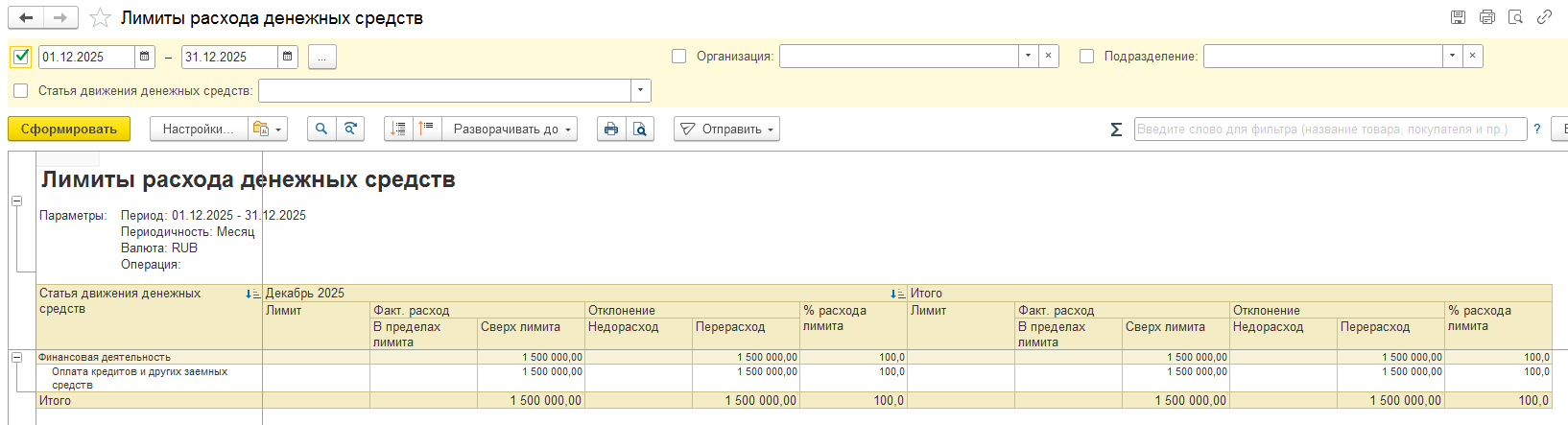The height and width of the screenshot is (425, 1568).
Task: Navigate back with the left arrow
Action: point(26,18)
